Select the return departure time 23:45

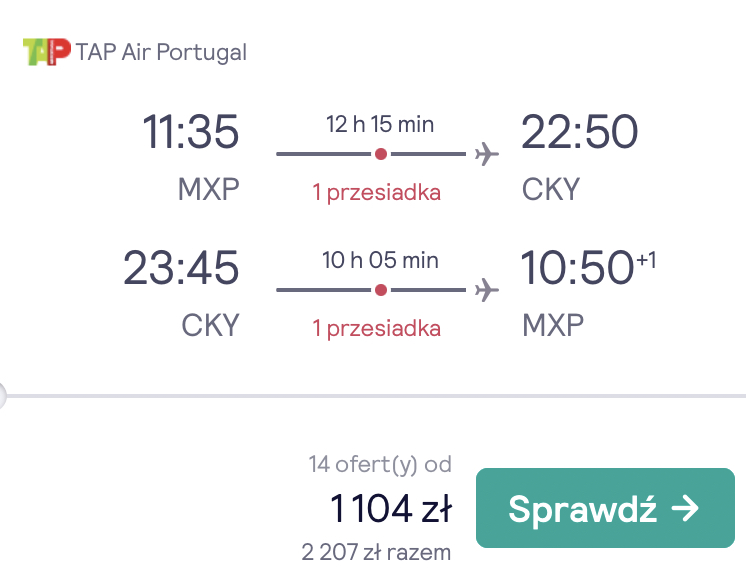coord(181,267)
